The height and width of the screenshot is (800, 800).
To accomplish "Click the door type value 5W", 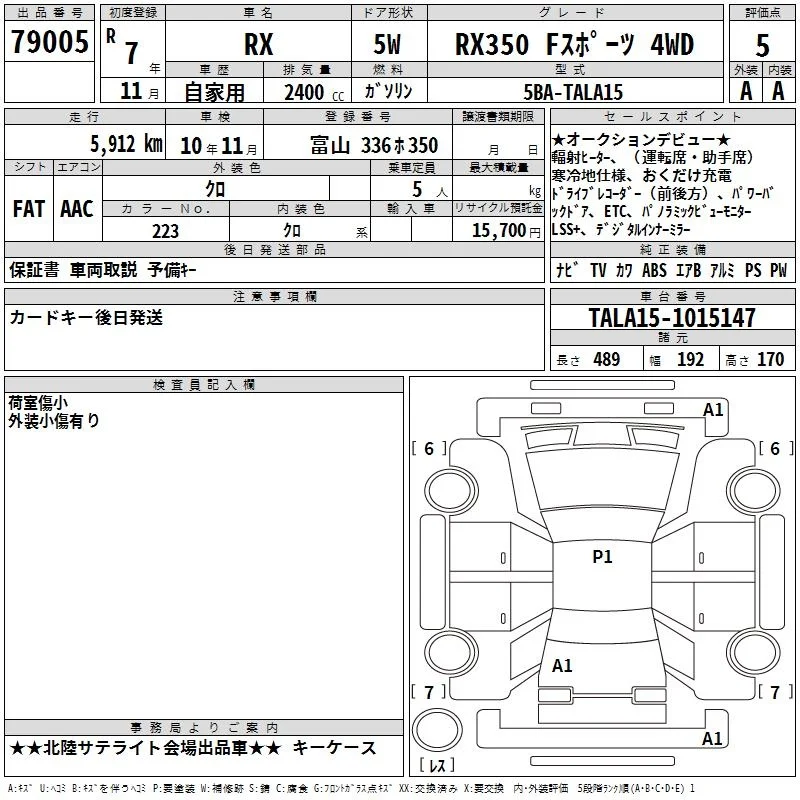I will [387, 44].
